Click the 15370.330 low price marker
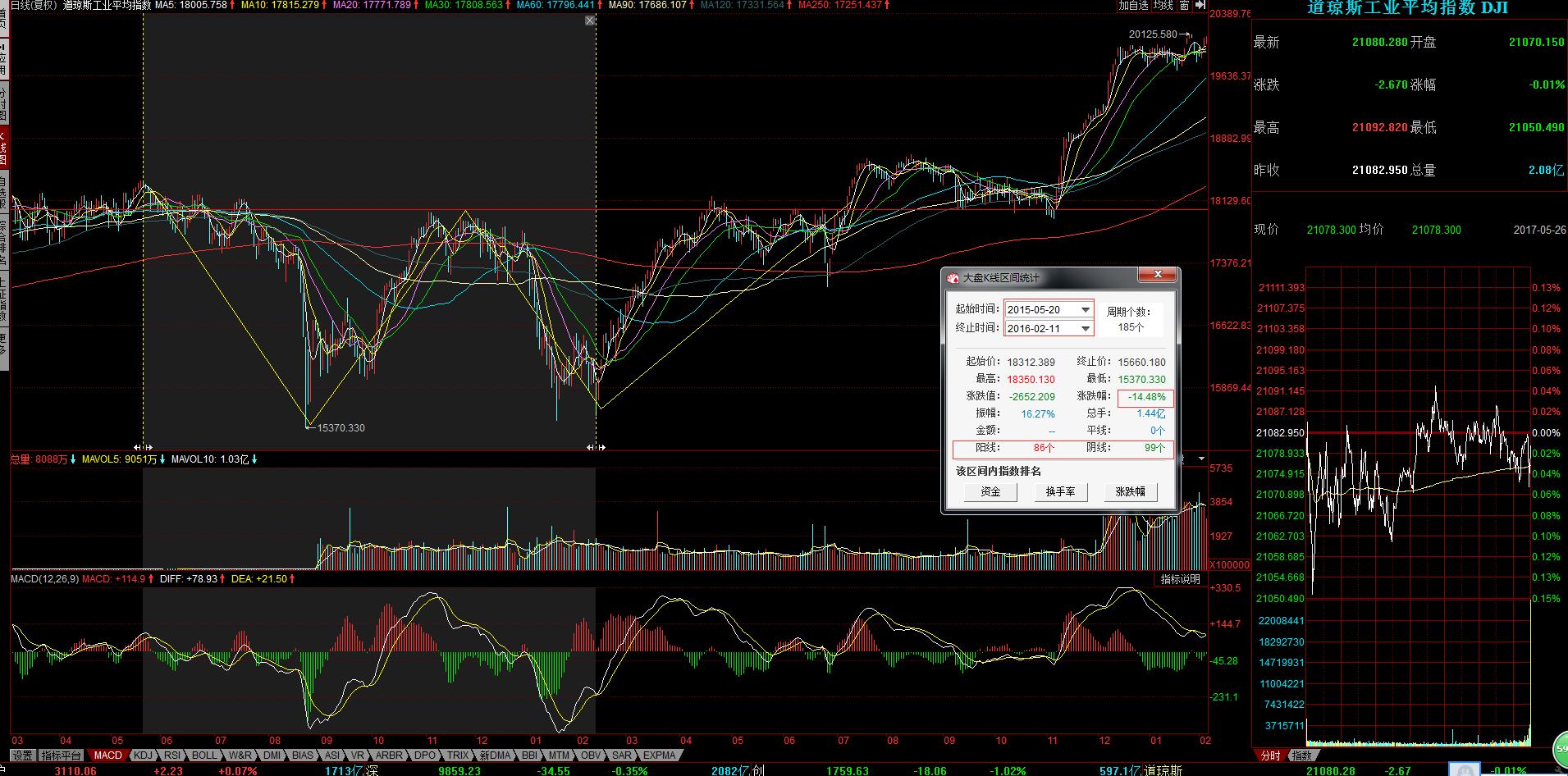This screenshot has width=1568, height=776. tap(341, 428)
